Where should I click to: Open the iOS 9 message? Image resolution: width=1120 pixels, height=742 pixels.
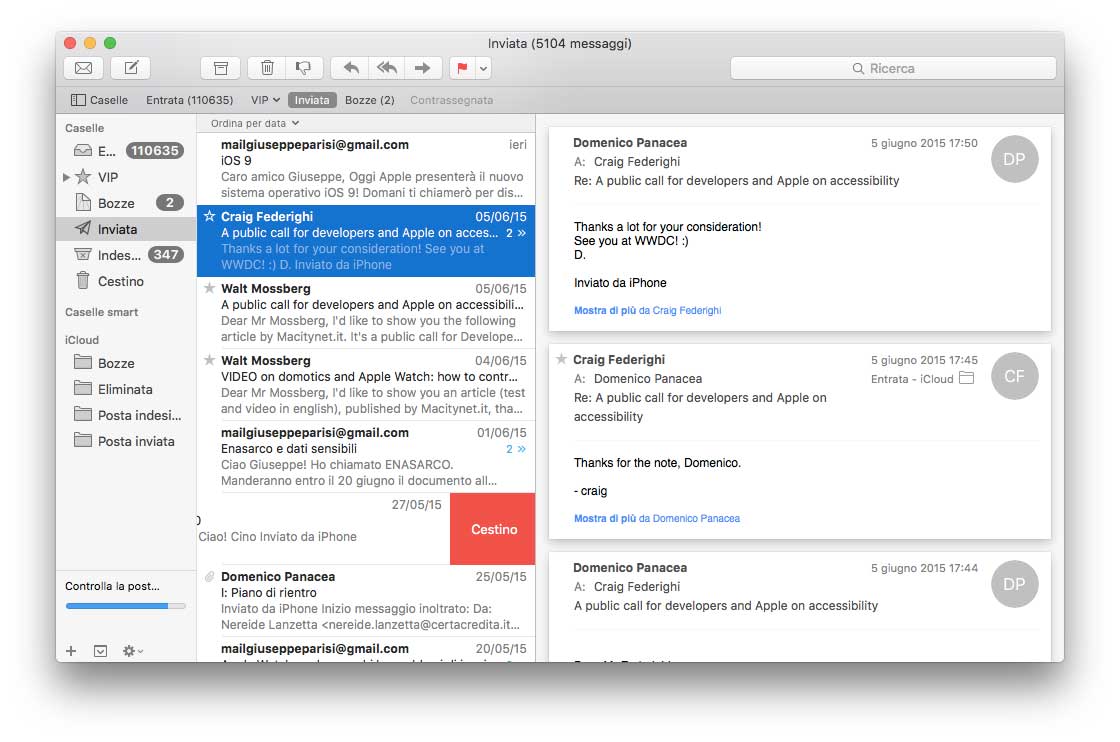coord(366,169)
